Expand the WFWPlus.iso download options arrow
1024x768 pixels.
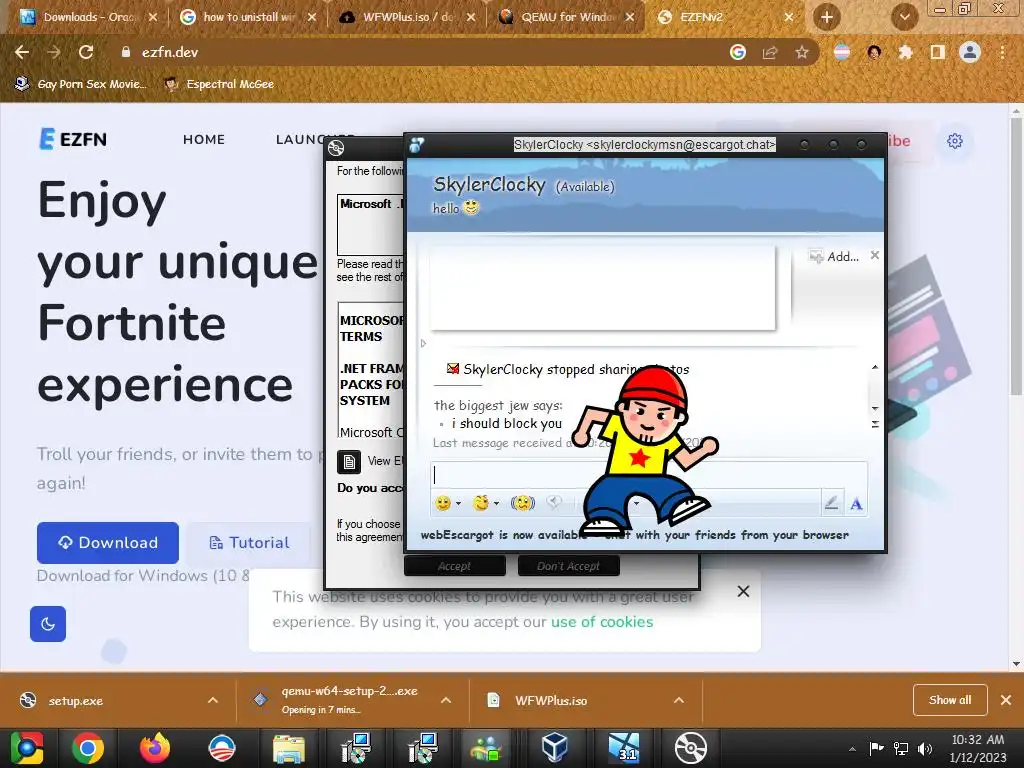679,701
